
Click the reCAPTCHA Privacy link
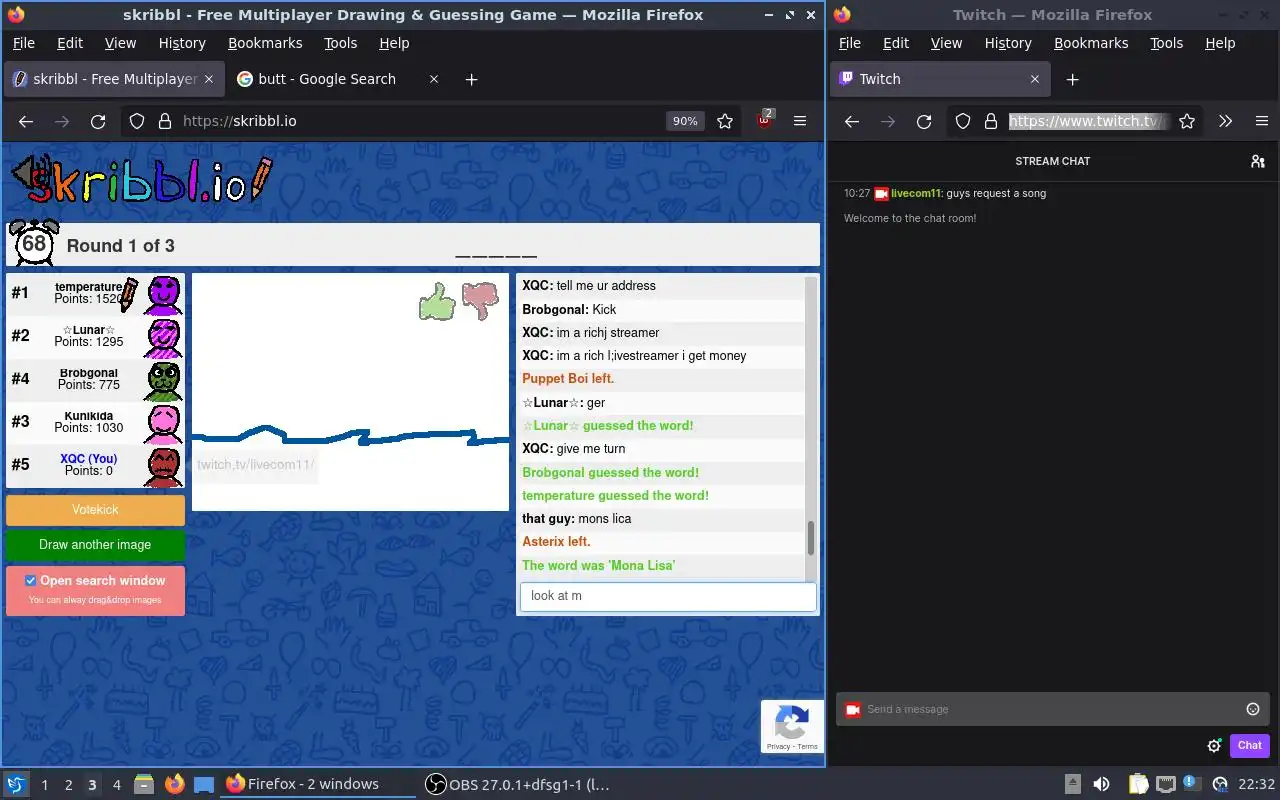coord(778,746)
